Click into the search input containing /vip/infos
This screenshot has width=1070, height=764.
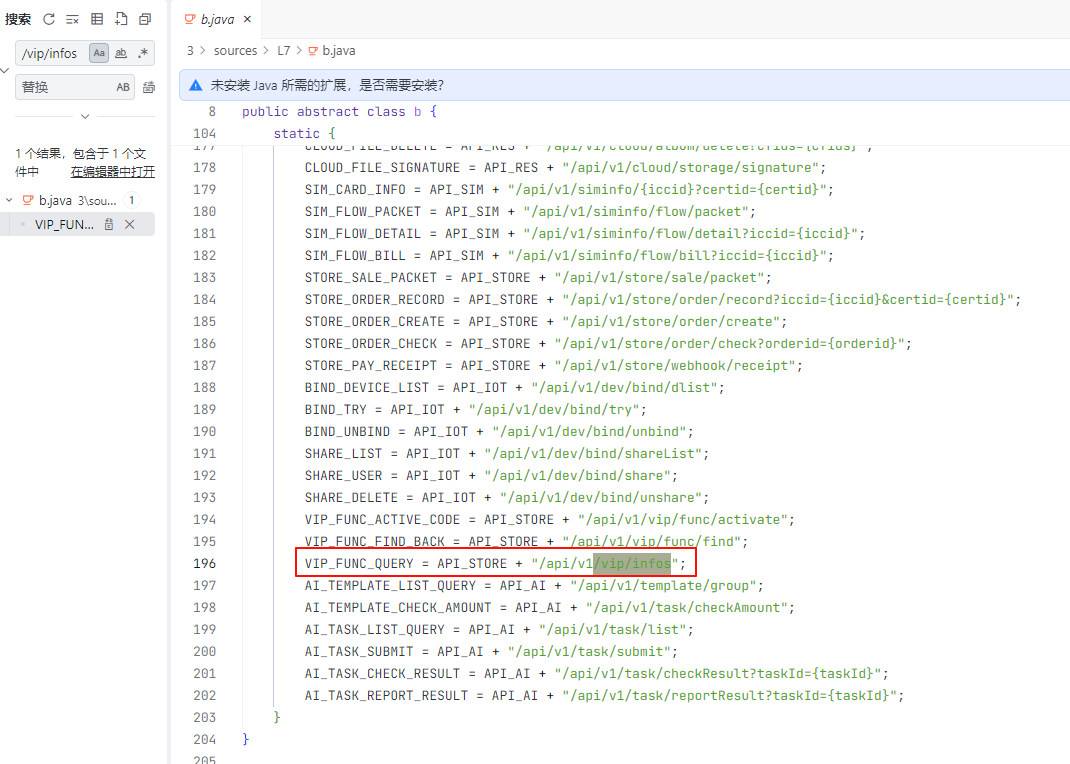tap(52, 53)
